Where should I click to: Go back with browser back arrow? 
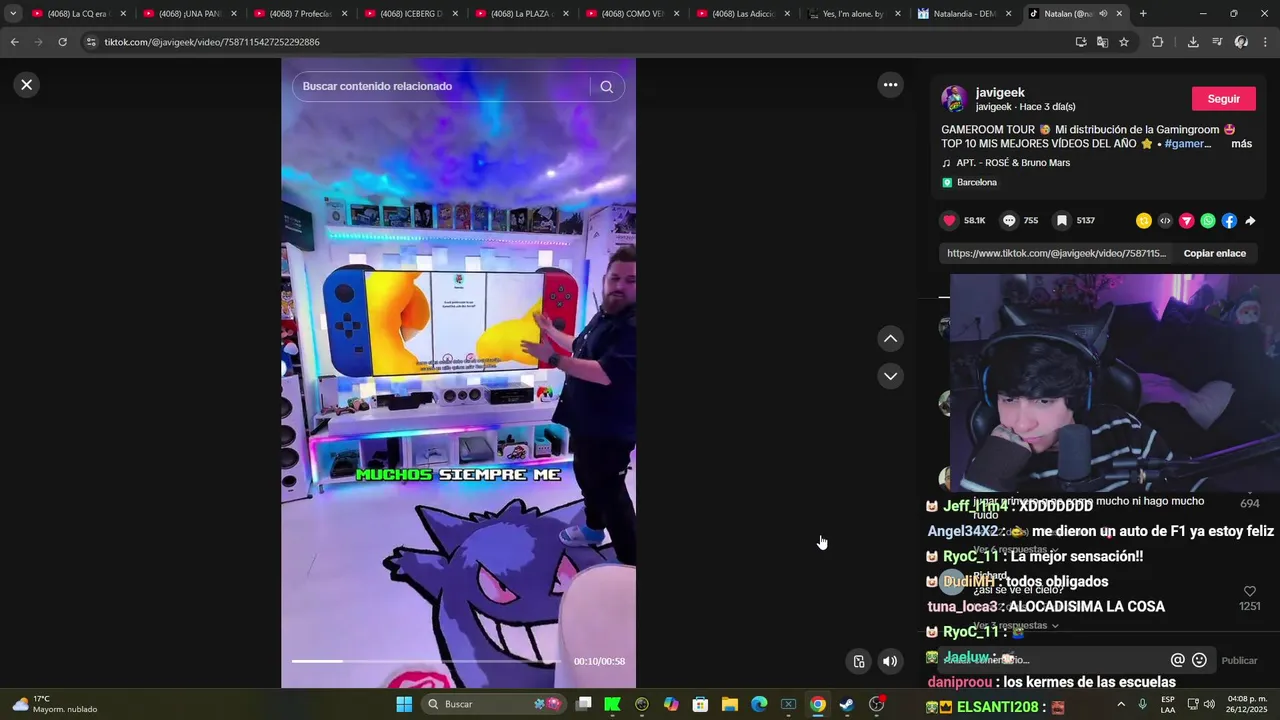(x=14, y=42)
